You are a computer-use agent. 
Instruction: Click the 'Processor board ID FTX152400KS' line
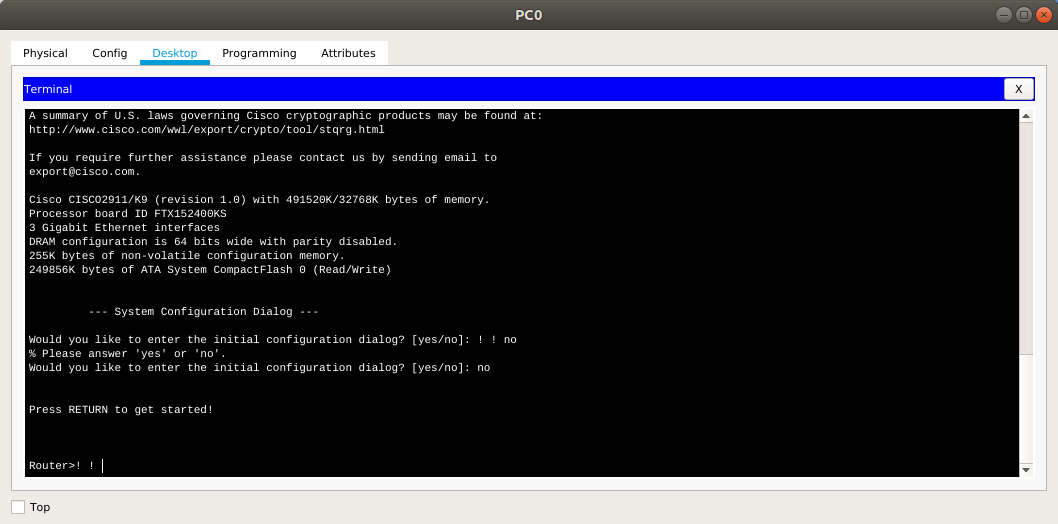(x=128, y=214)
